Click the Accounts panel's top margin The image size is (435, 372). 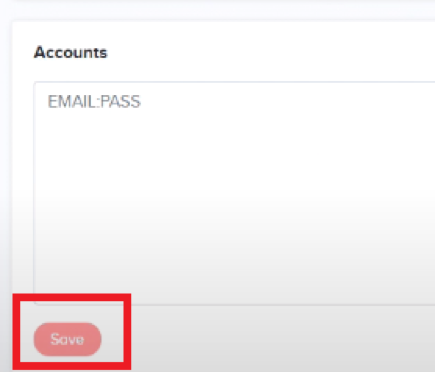click(223, 32)
